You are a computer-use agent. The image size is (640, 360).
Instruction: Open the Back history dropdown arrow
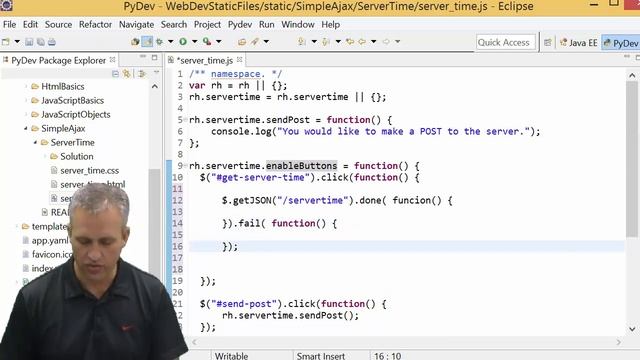coord(373,42)
